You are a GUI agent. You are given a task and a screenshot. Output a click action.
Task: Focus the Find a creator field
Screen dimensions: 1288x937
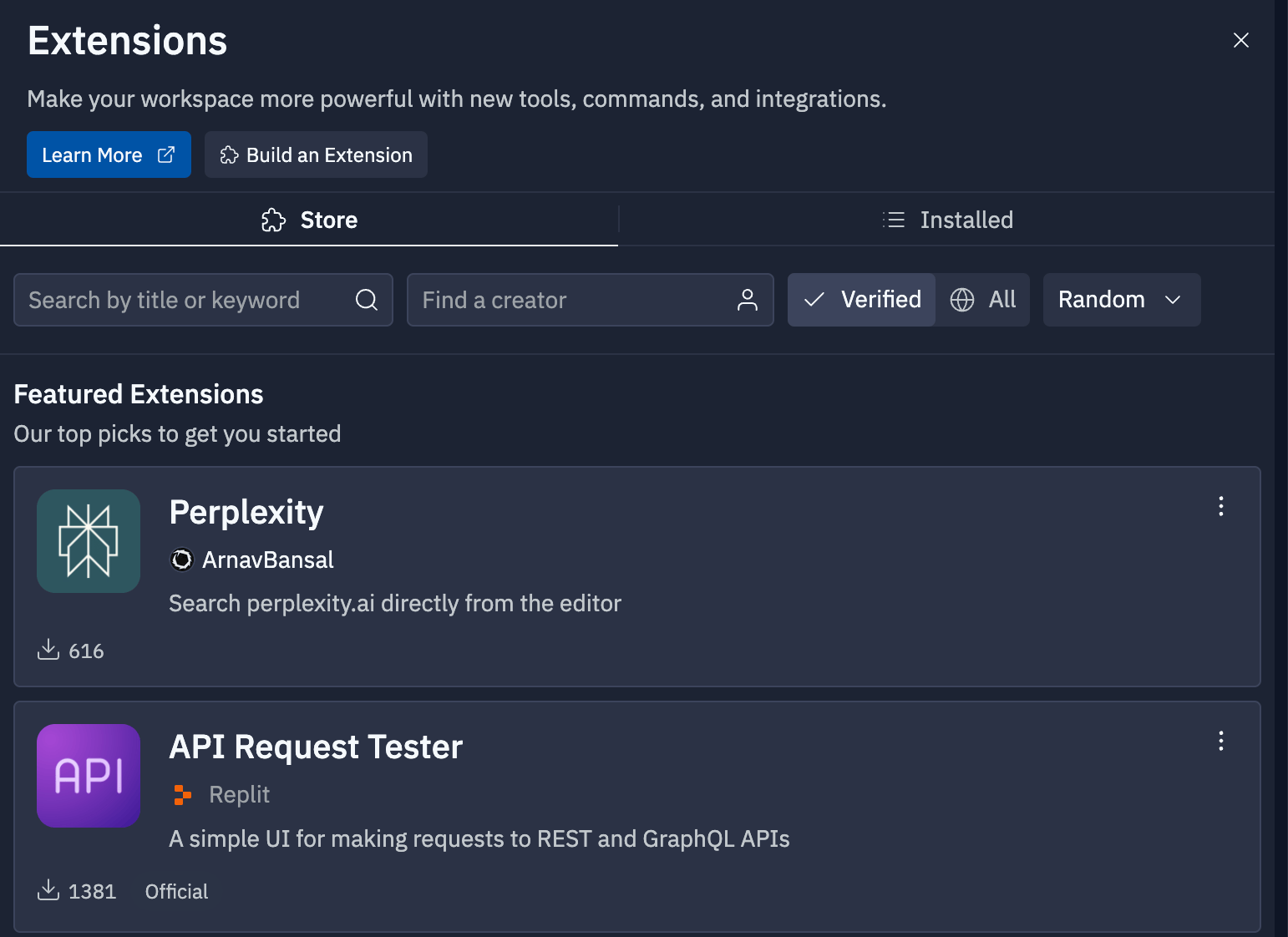pos(590,300)
